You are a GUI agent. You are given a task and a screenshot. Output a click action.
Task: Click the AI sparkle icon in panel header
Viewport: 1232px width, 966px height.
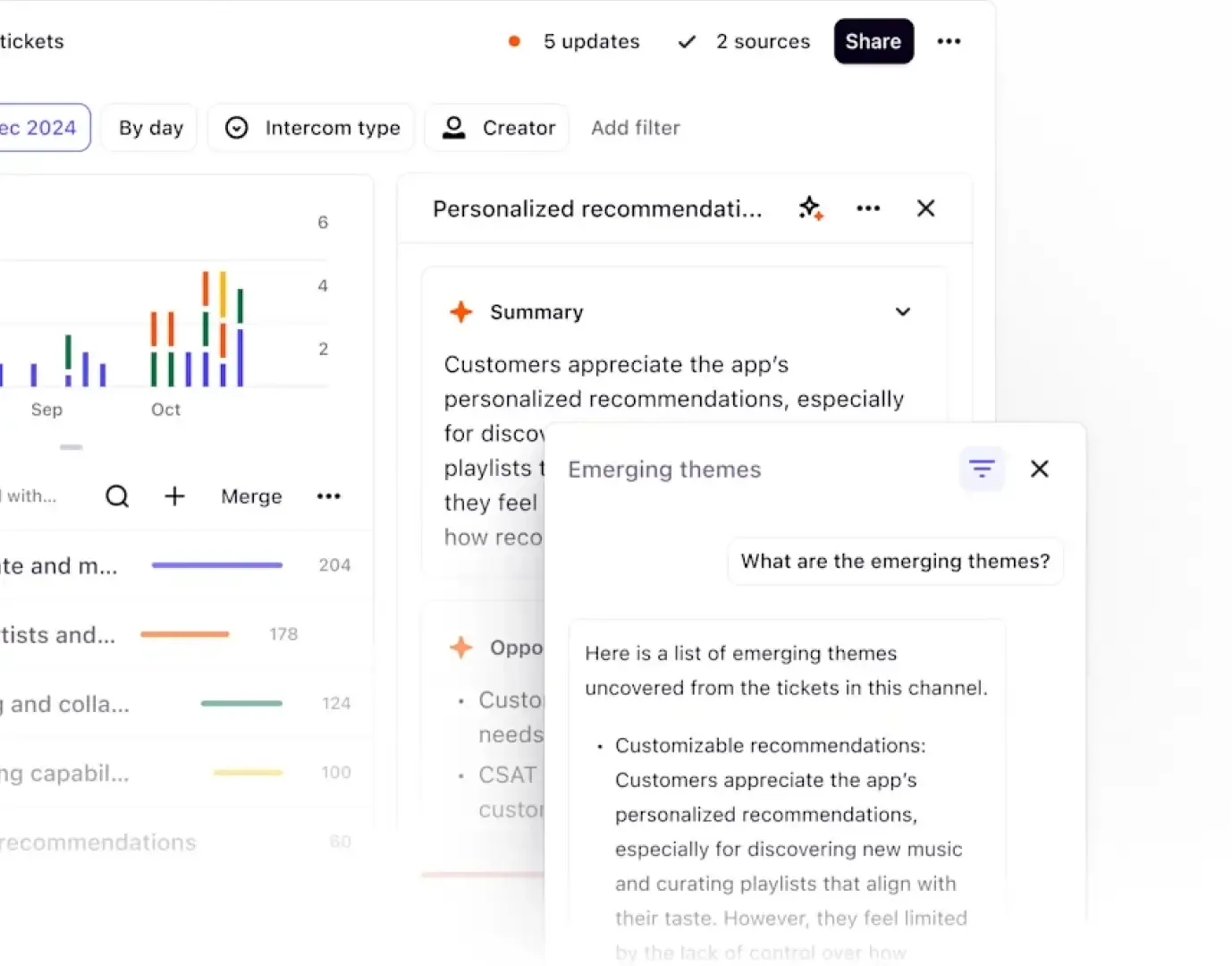click(x=810, y=208)
